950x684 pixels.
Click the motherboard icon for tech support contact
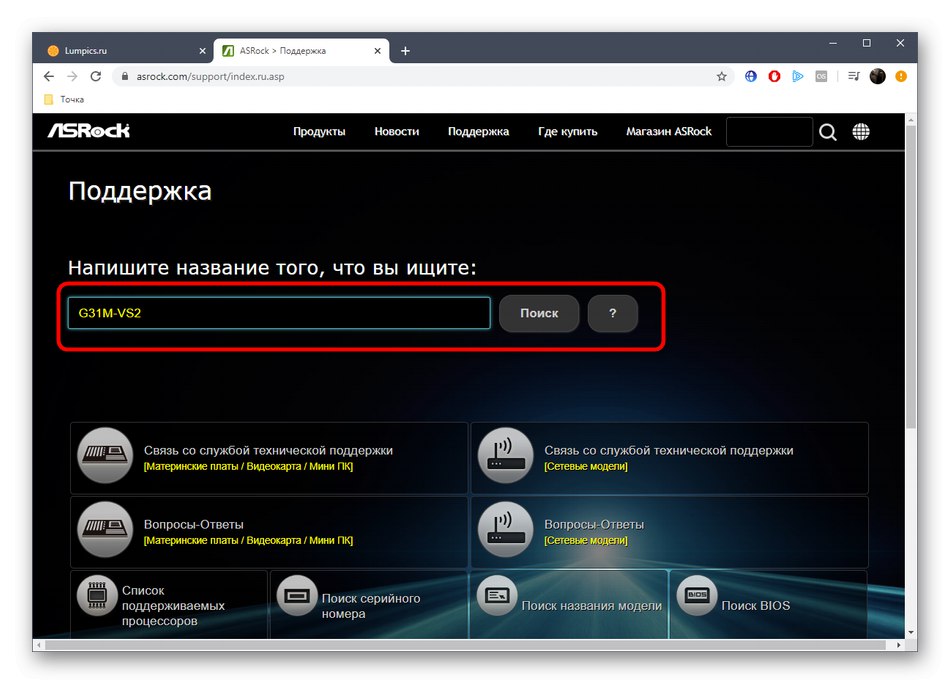(105, 456)
